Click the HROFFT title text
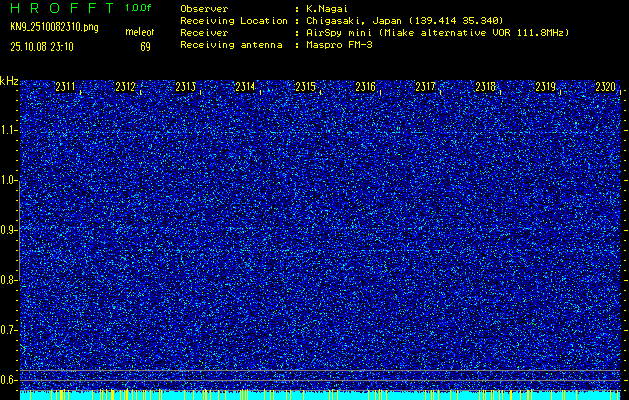Image resolution: width=629 pixels, height=400 pixels. click(61, 8)
